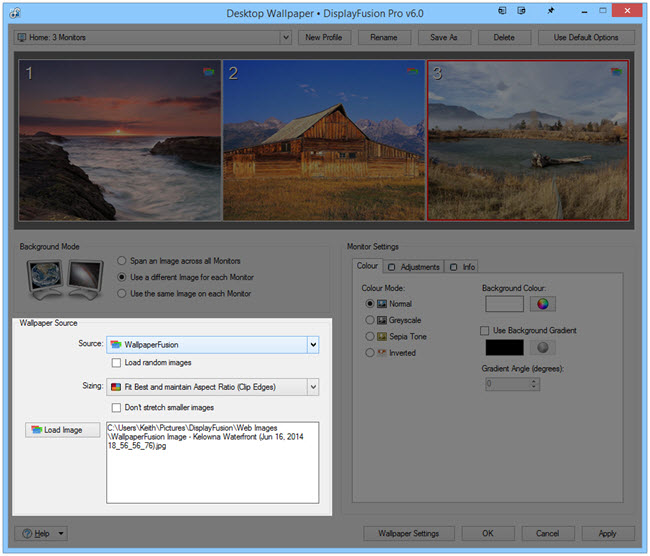
Task: Select monitor 3 lake wallpaper preview
Action: [528, 140]
